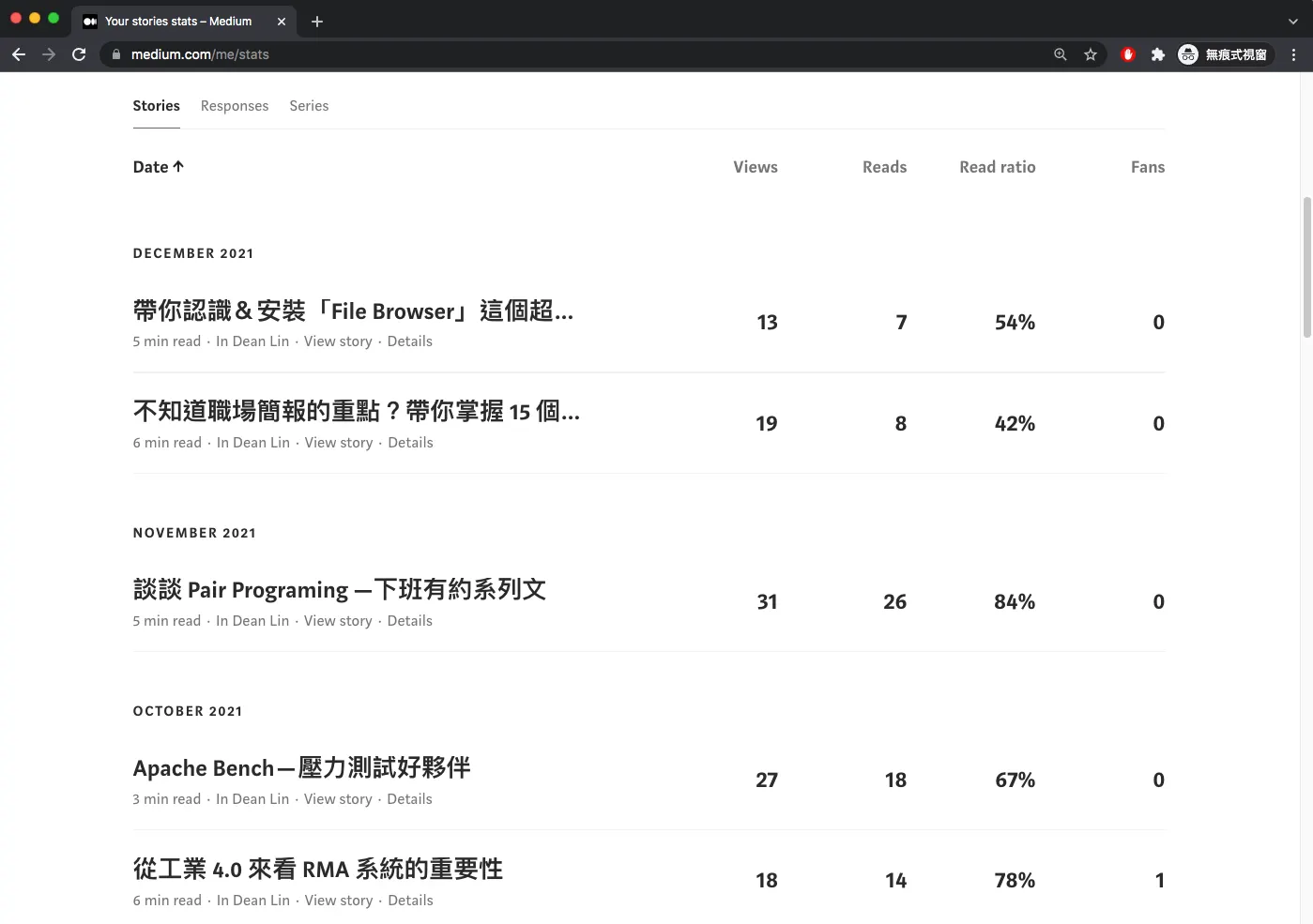Sort stories by Views

point(756,167)
